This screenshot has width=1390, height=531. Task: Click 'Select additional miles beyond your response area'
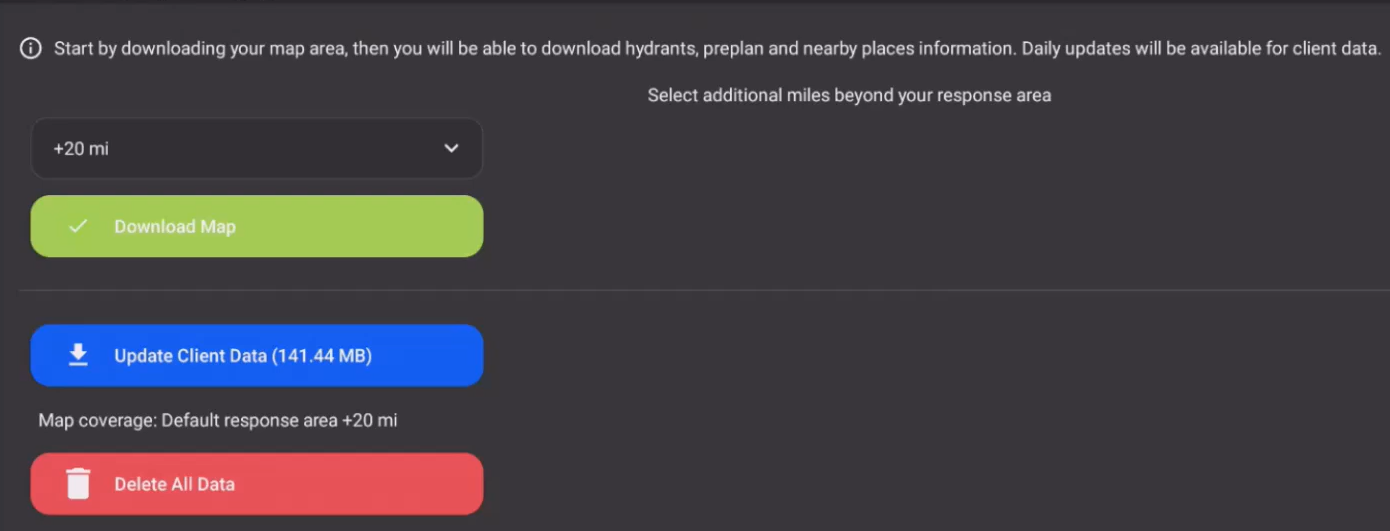[849, 95]
